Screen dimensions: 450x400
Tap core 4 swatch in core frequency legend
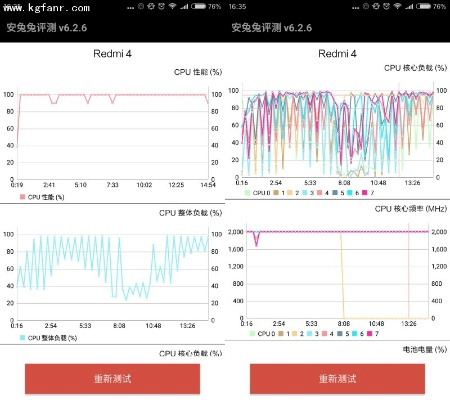point(324,333)
